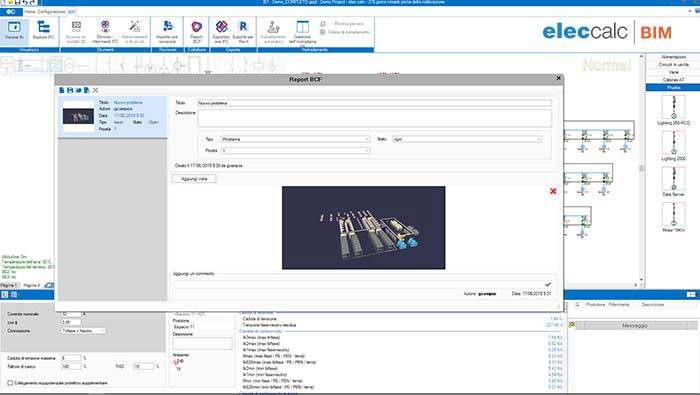Image resolution: width=700 pixels, height=395 pixels.
Task: Expand the Cabinas AT palette section
Action: pos(673,80)
